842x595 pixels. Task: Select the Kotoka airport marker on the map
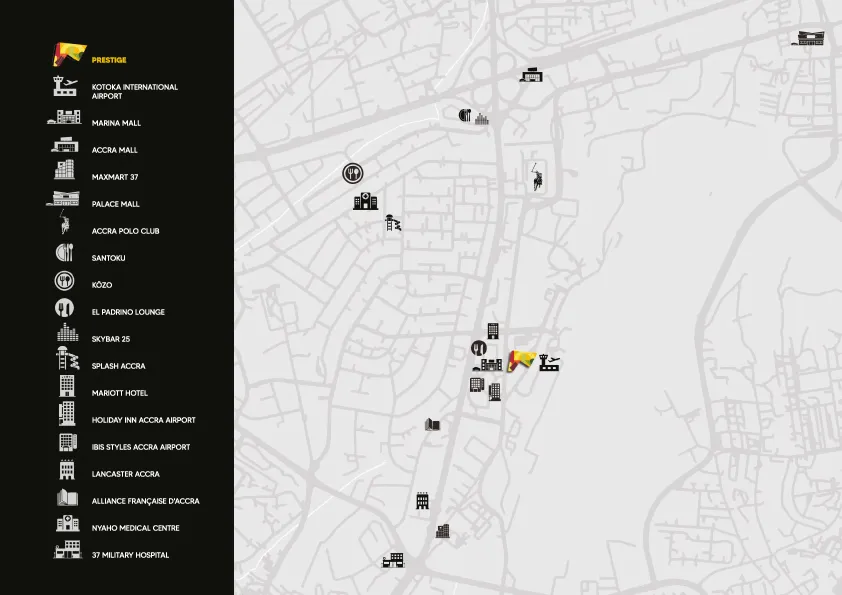[549, 362]
